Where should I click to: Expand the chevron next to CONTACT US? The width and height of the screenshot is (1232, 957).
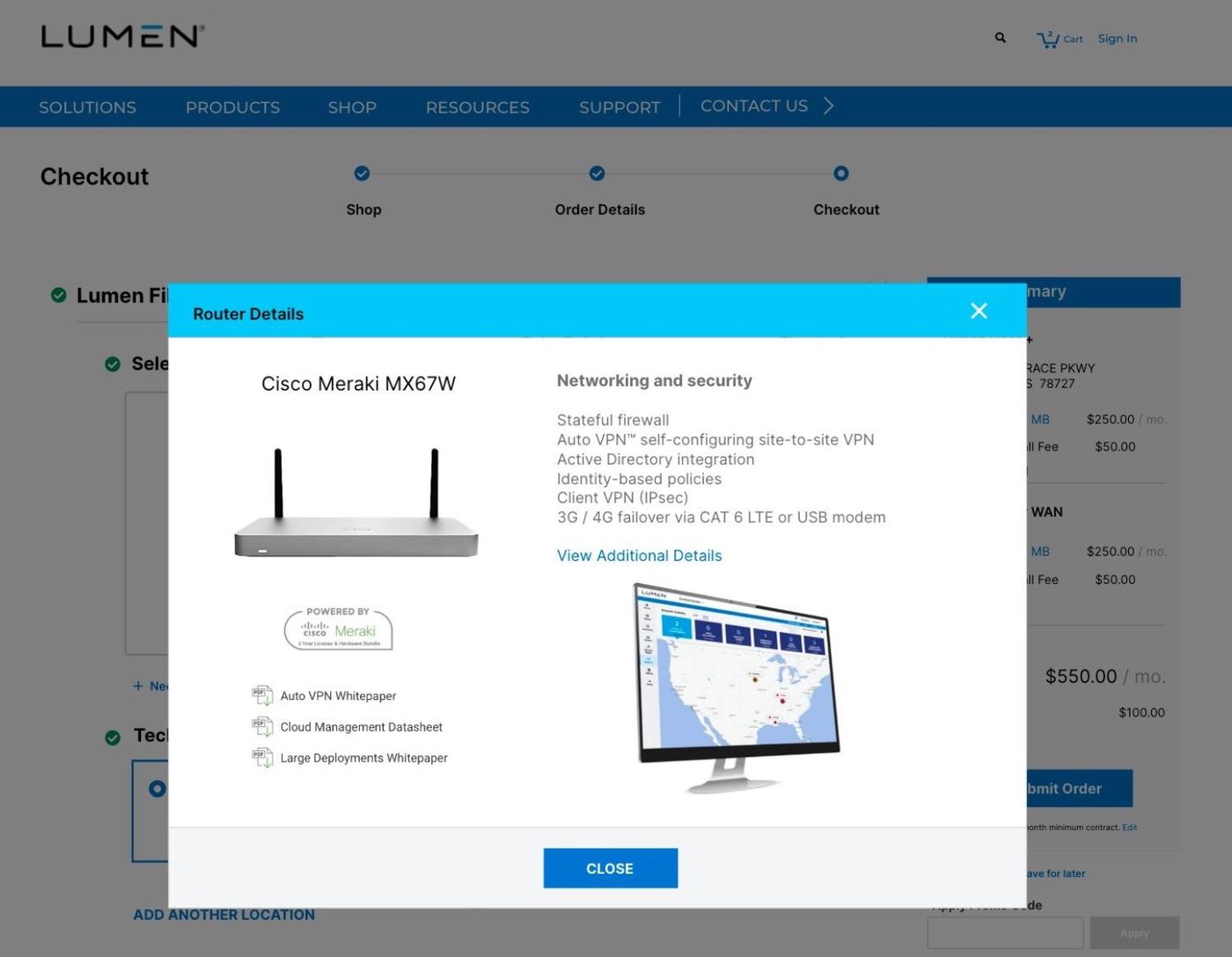[828, 106]
